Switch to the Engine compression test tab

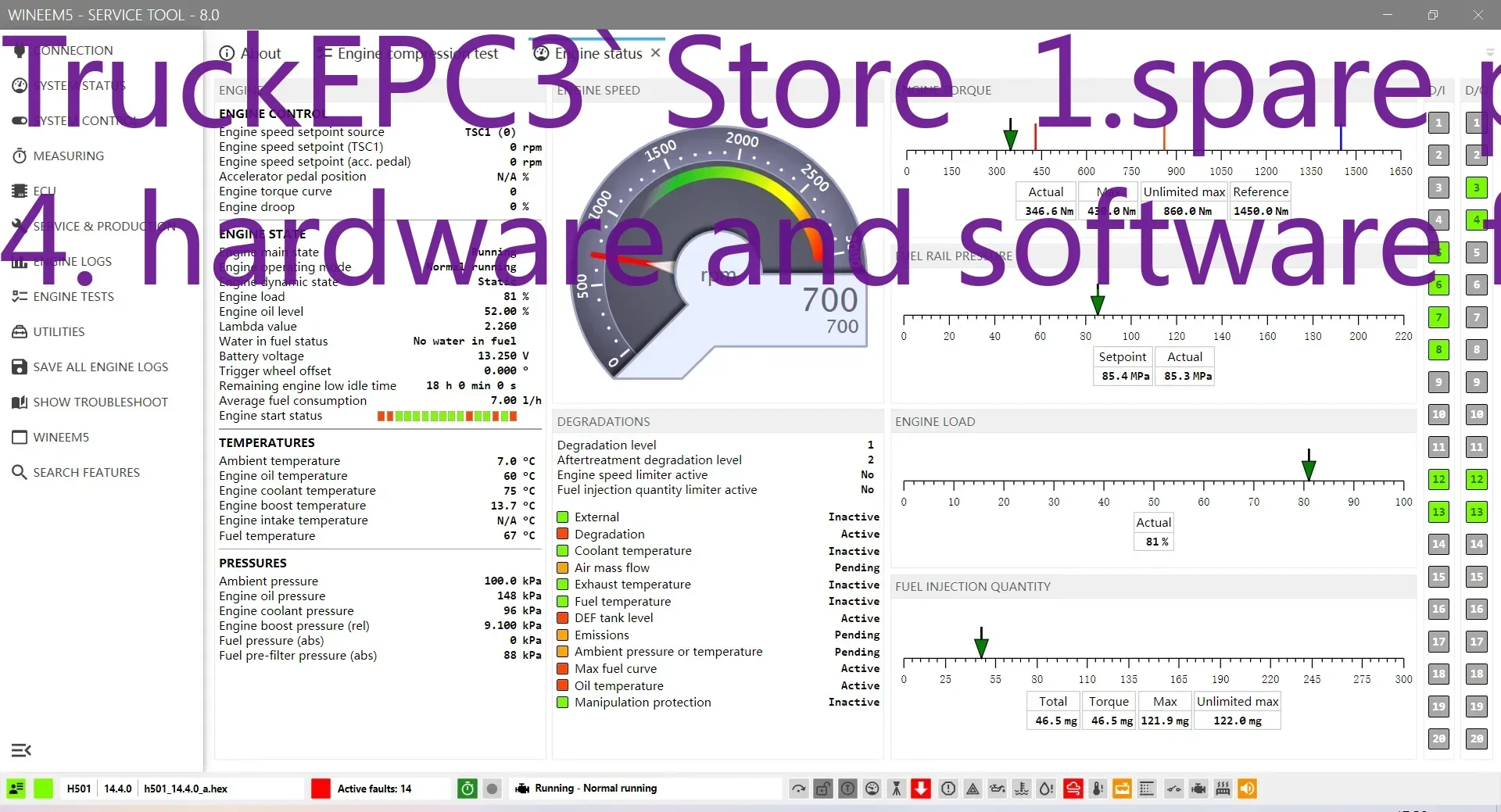[418, 53]
